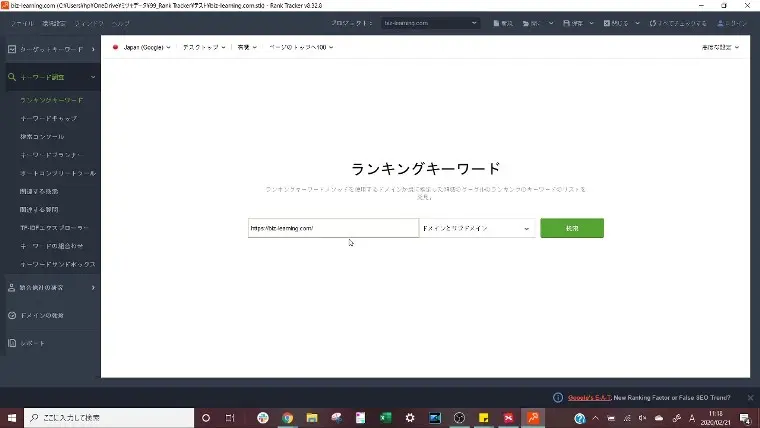
Task: Expand the Target Keywords (ターゲットキーワード) section
Action: point(50,49)
